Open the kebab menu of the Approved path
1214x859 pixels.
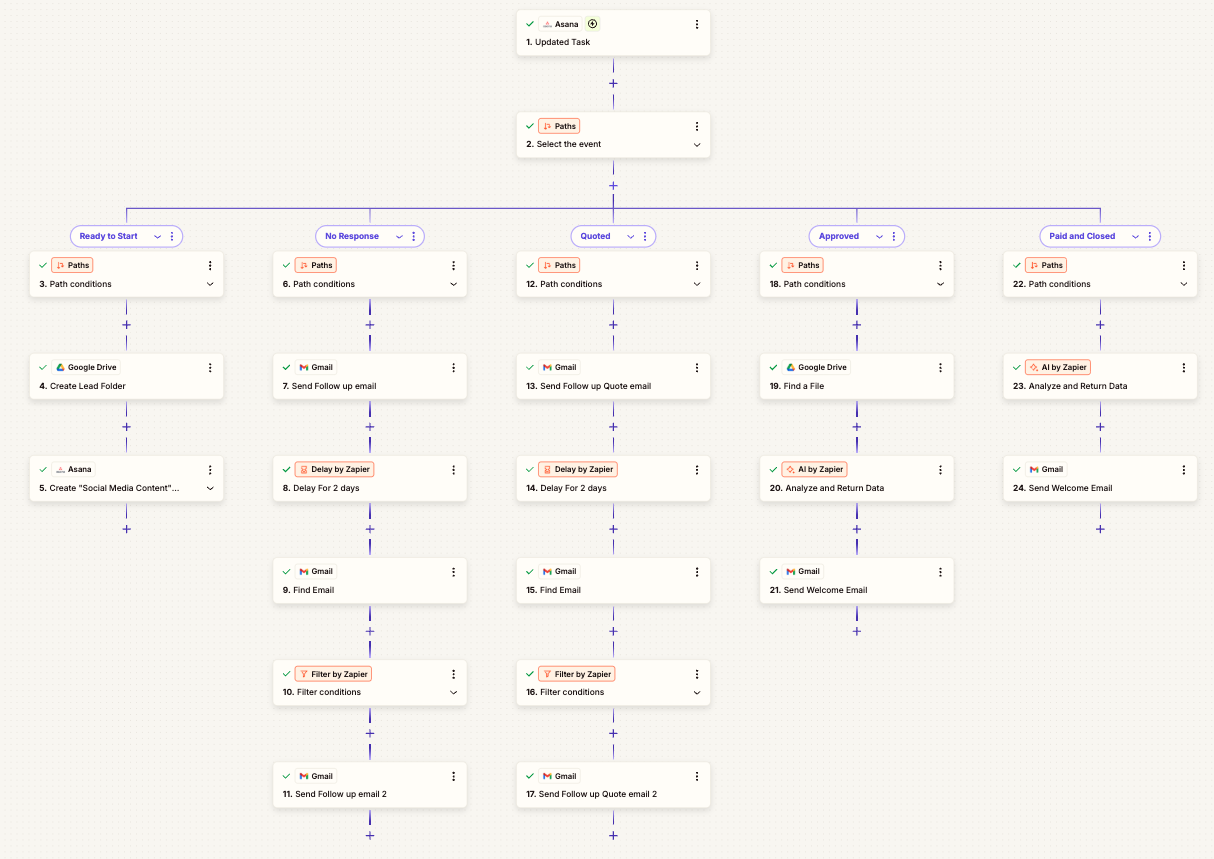[894, 237]
